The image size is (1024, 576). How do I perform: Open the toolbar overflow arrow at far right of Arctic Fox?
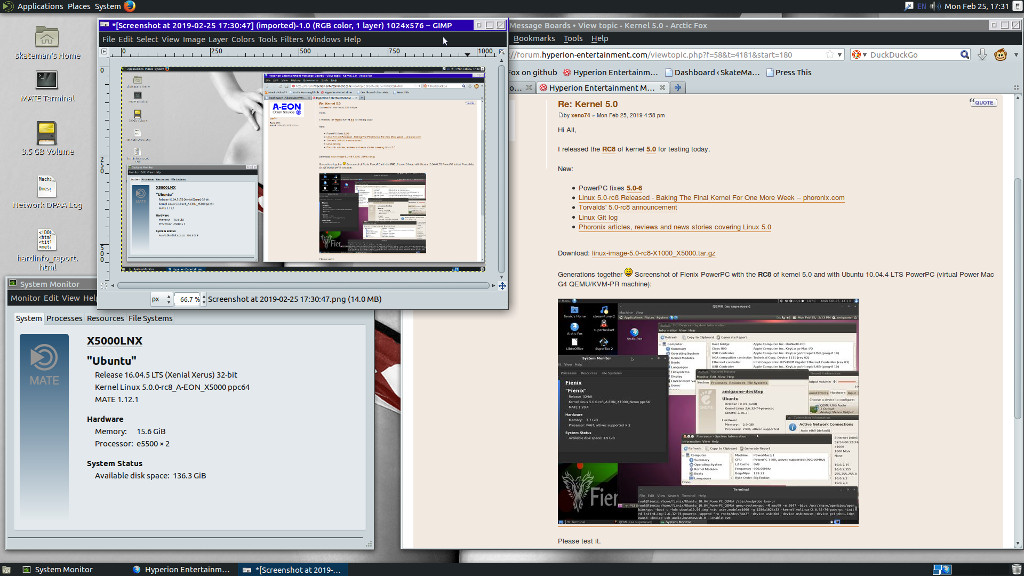pyautogui.click(x=1016, y=55)
